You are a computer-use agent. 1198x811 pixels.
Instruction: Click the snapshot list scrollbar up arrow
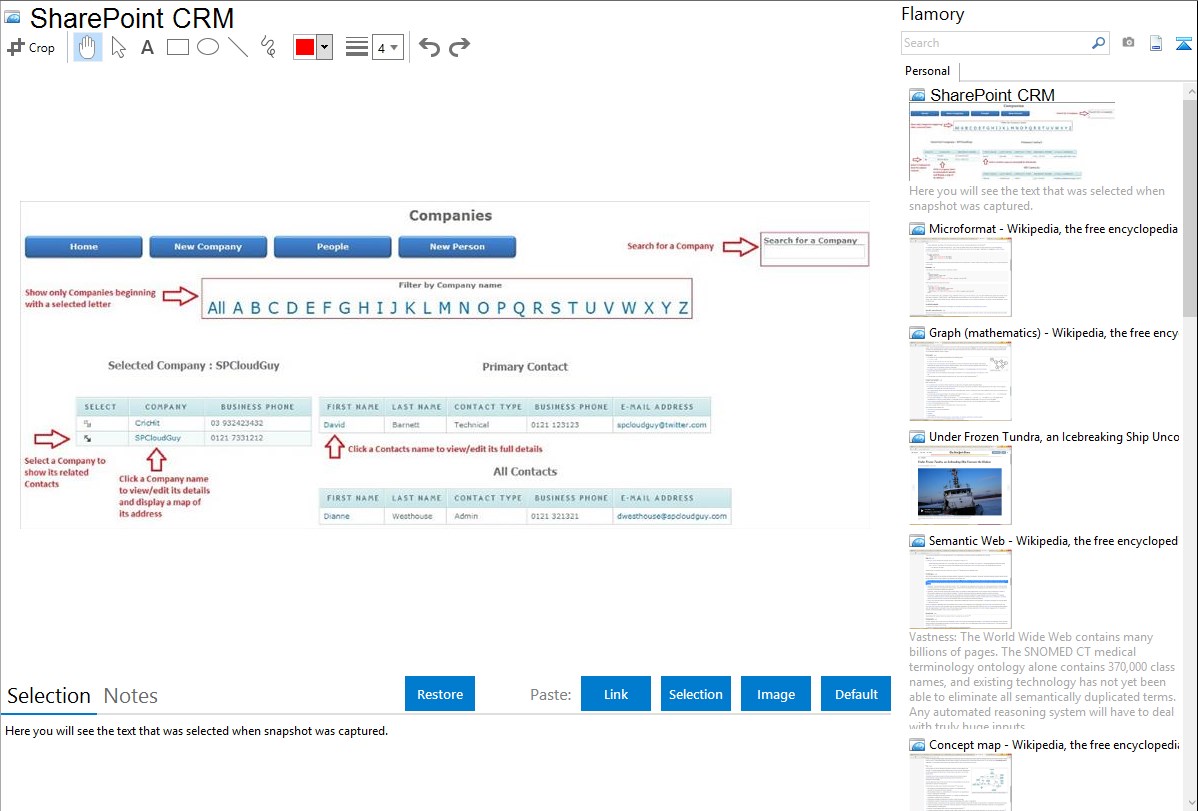click(1190, 91)
